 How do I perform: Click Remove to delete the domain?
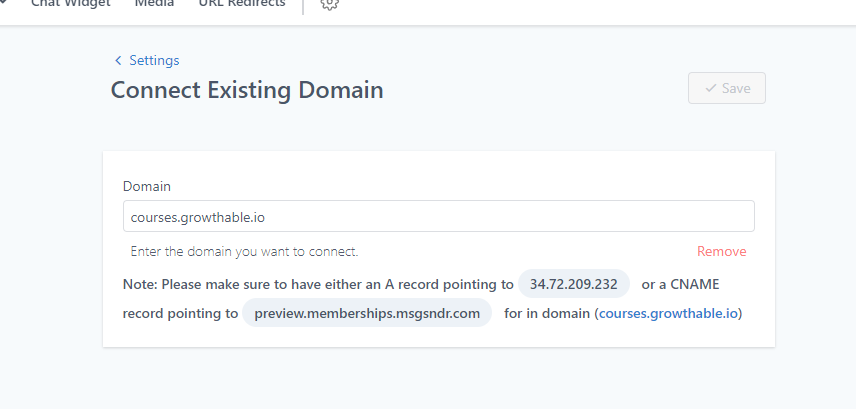coord(721,251)
